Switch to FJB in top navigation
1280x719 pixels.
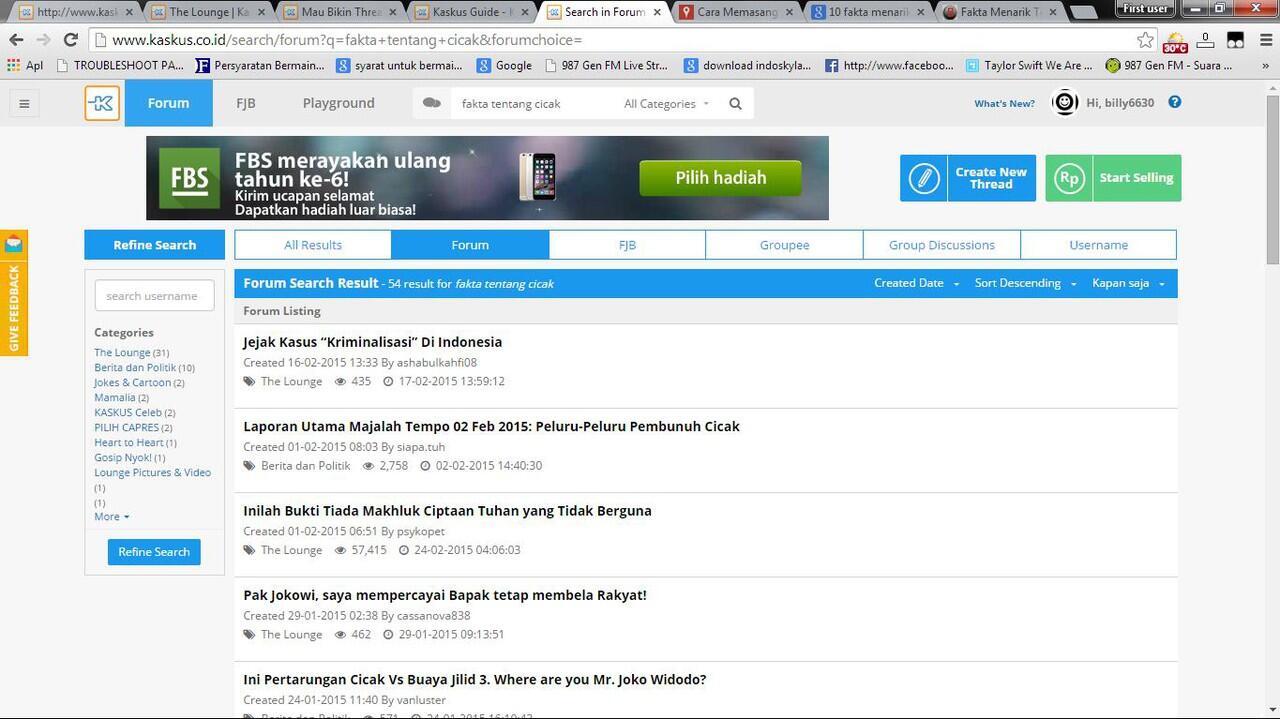(x=246, y=103)
